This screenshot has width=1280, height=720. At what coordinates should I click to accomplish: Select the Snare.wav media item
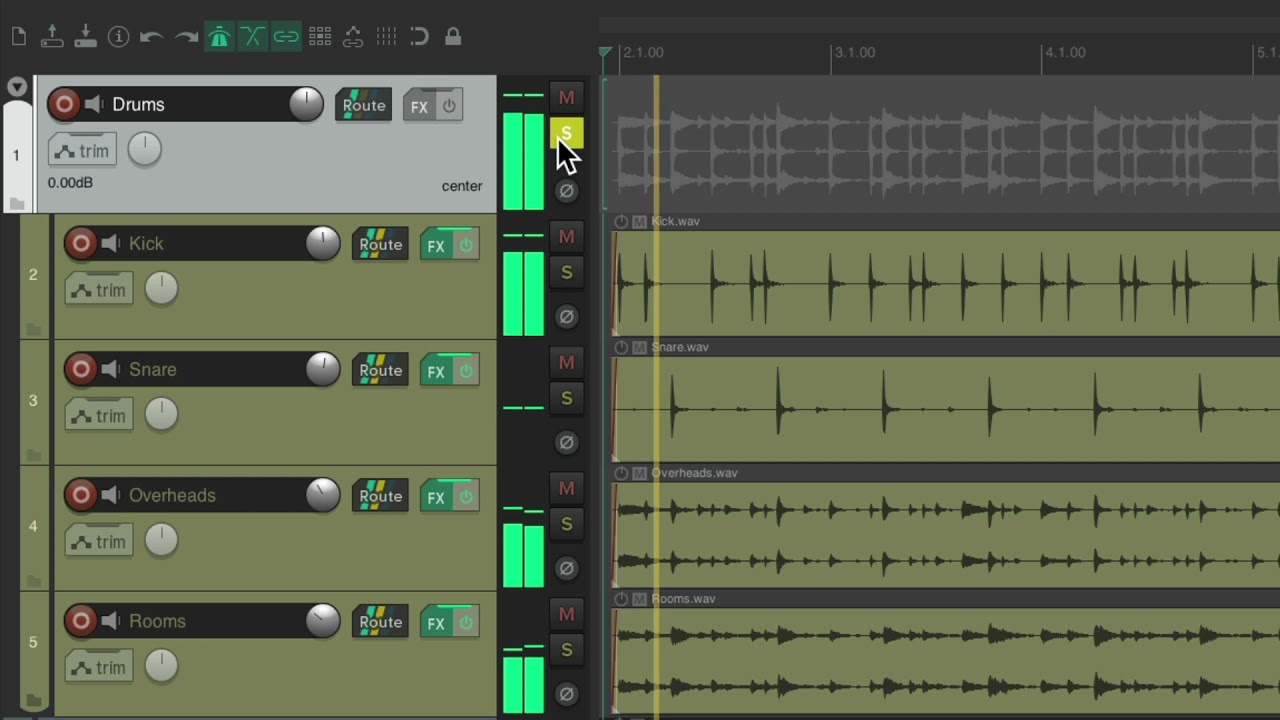(946, 409)
